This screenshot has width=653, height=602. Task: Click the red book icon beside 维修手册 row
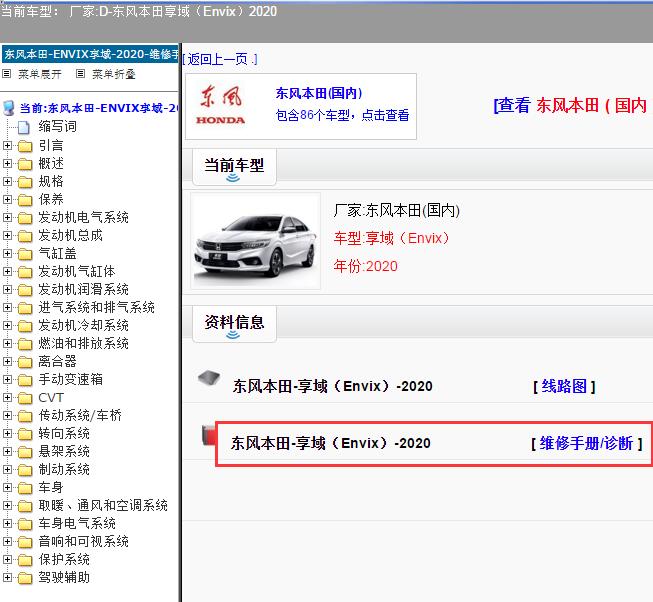point(209,435)
